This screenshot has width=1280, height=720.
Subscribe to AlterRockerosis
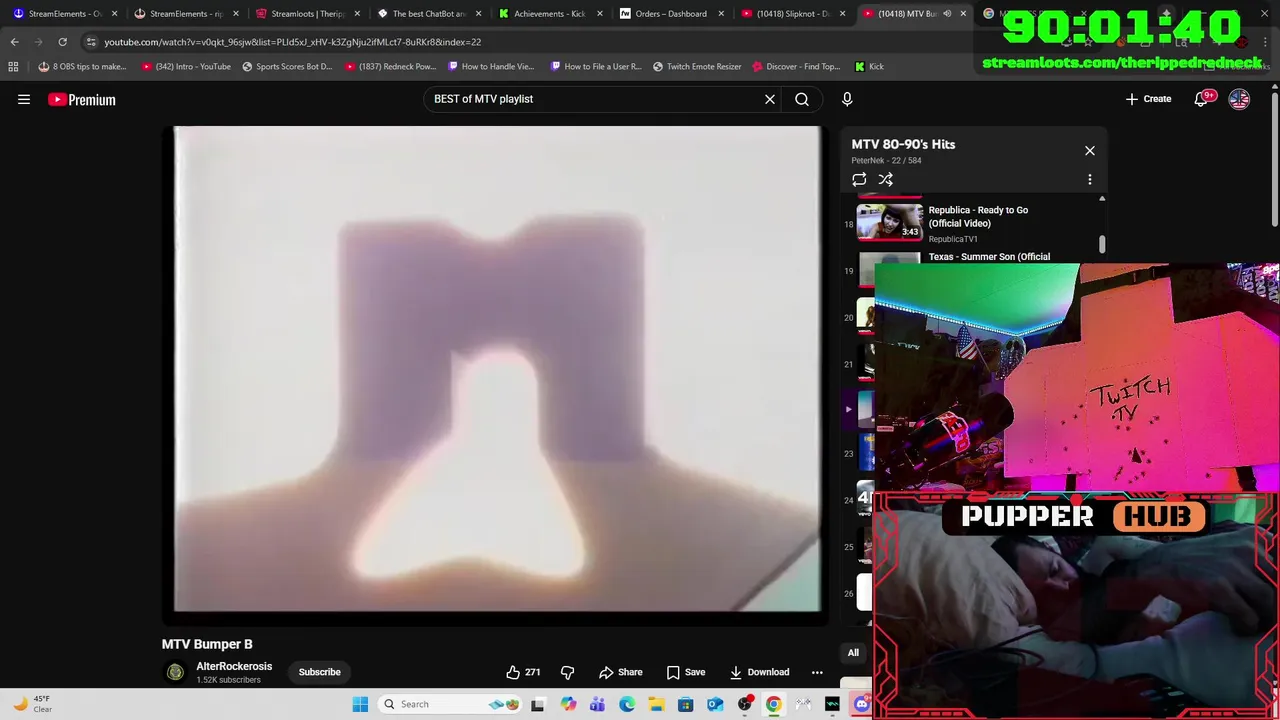point(320,672)
